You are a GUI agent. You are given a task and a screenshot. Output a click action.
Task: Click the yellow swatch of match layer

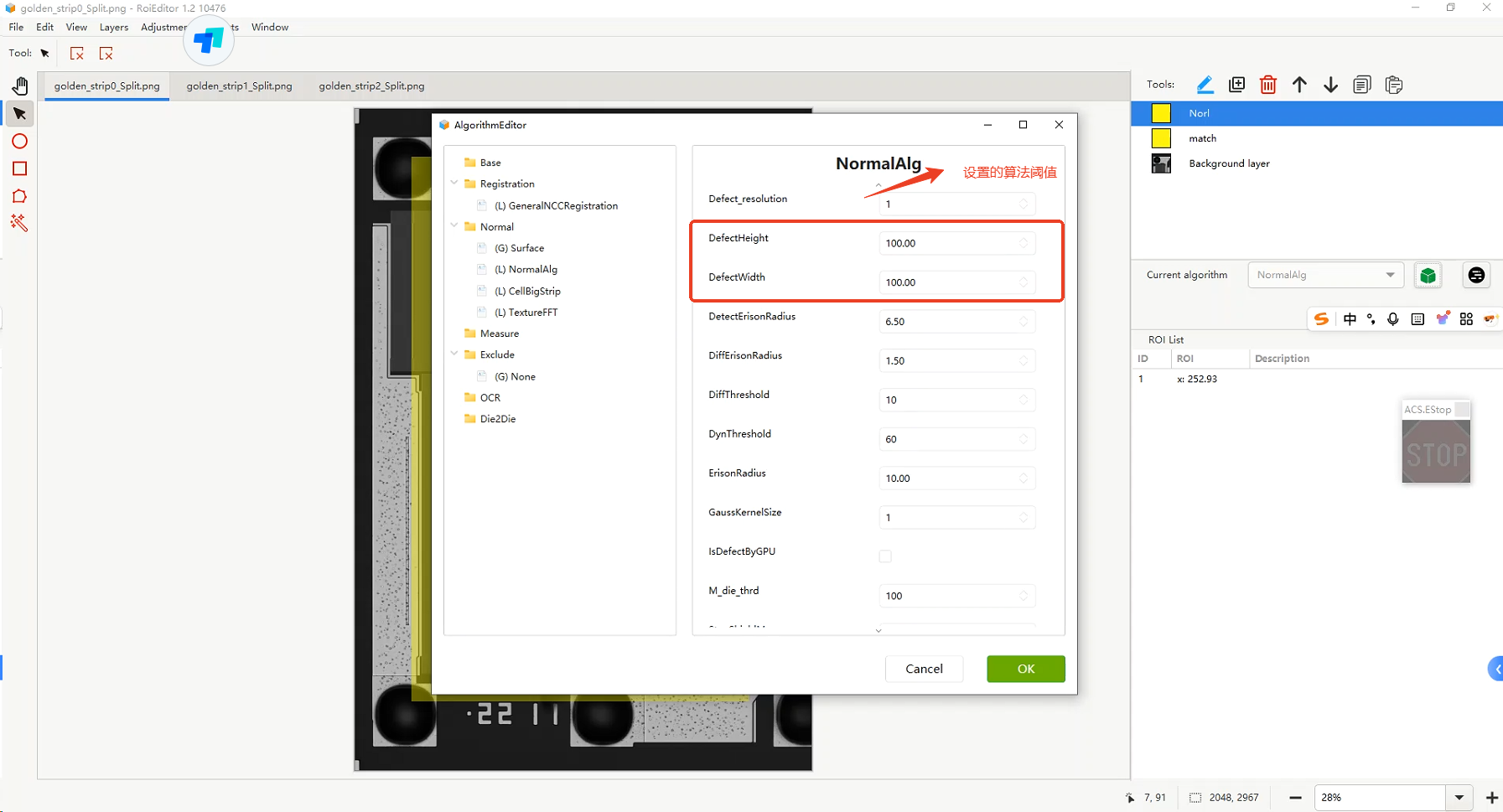[1161, 138]
